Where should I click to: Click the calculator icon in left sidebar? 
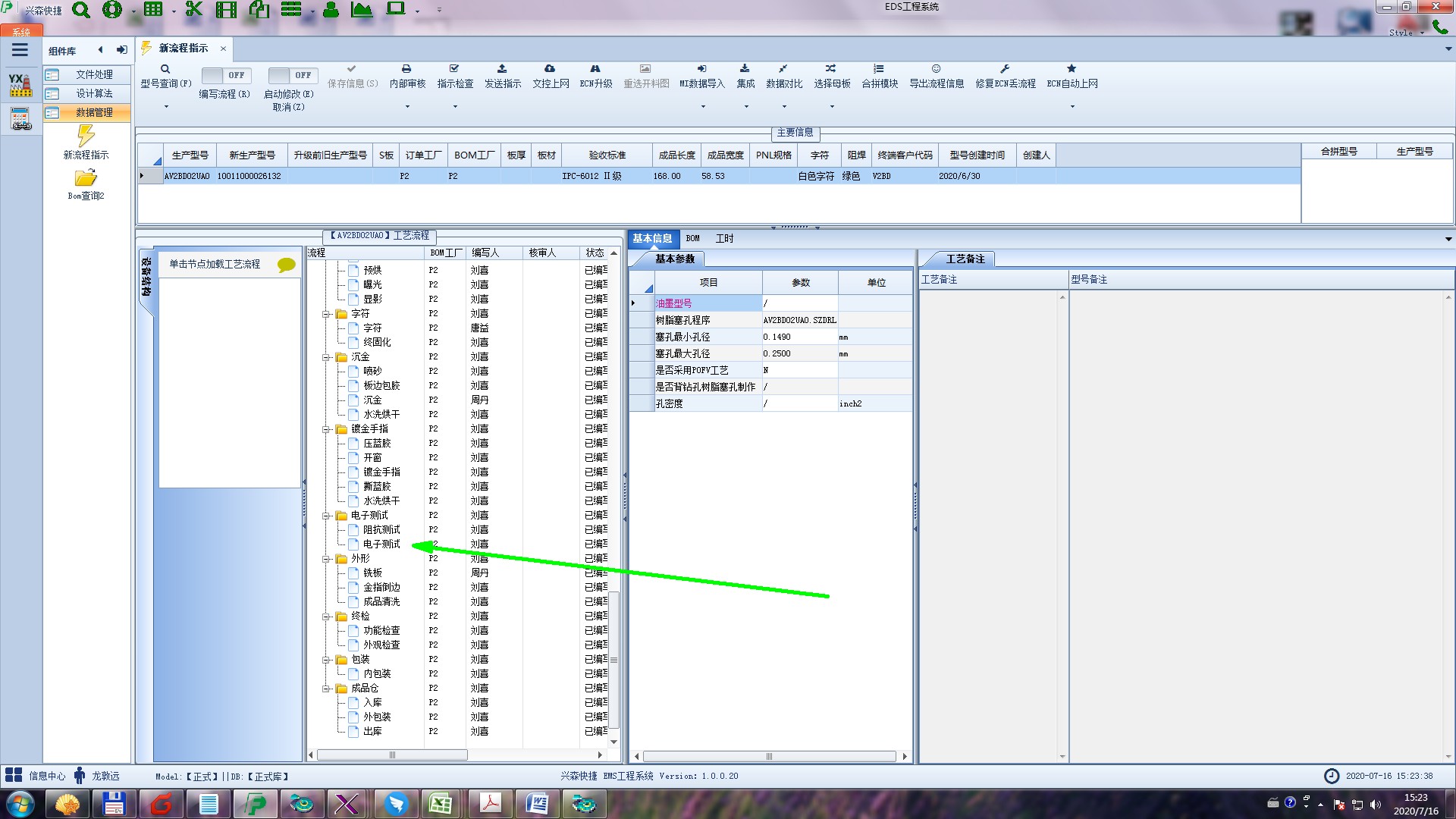click(20, 119)
